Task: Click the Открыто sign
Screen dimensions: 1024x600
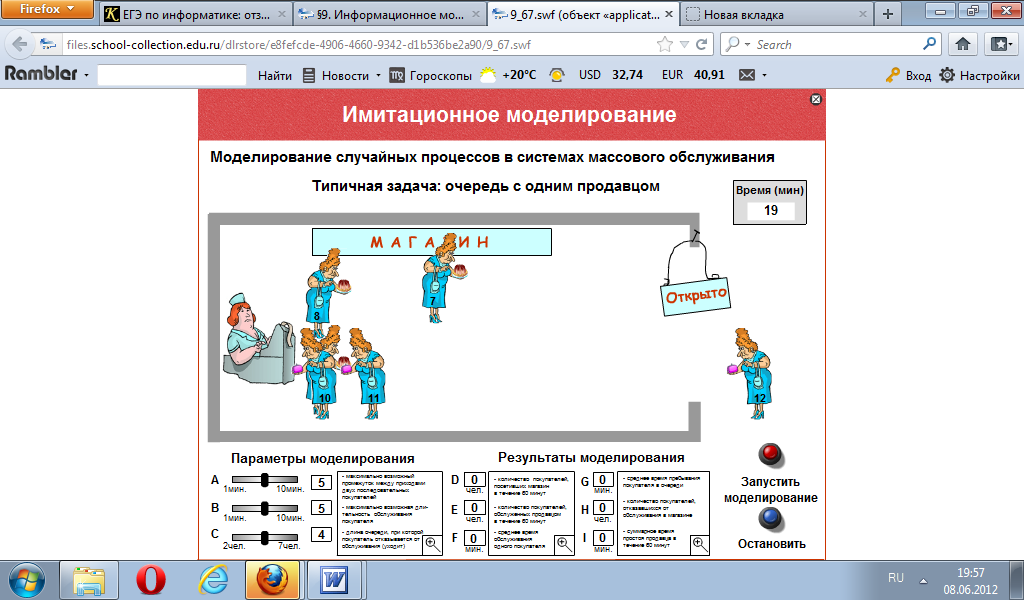Action: click(696, 297)
